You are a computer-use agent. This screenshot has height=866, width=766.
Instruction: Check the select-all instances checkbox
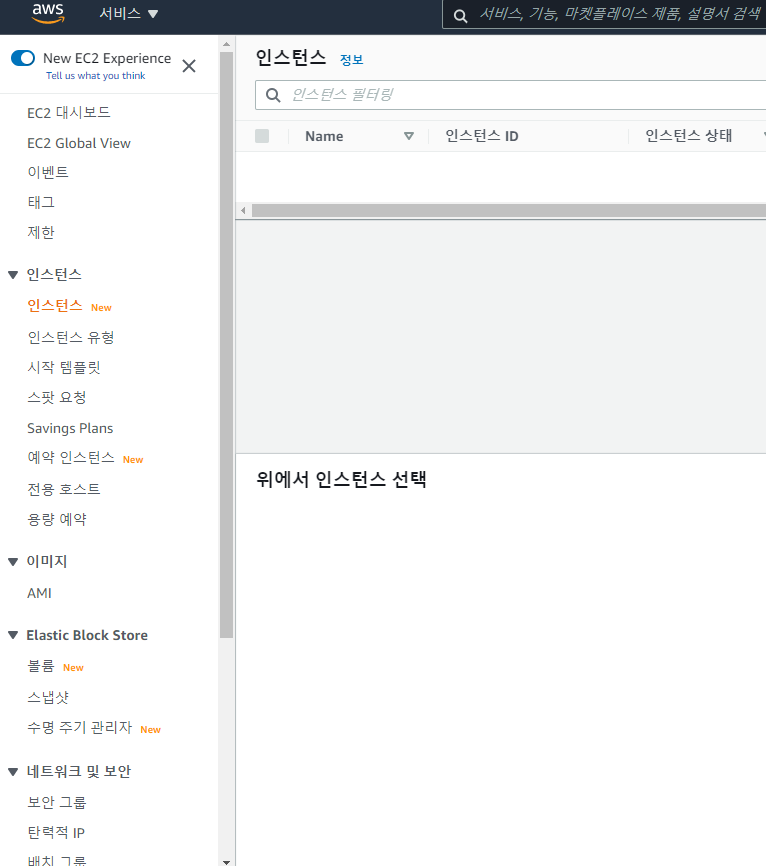tap(262, 136)
